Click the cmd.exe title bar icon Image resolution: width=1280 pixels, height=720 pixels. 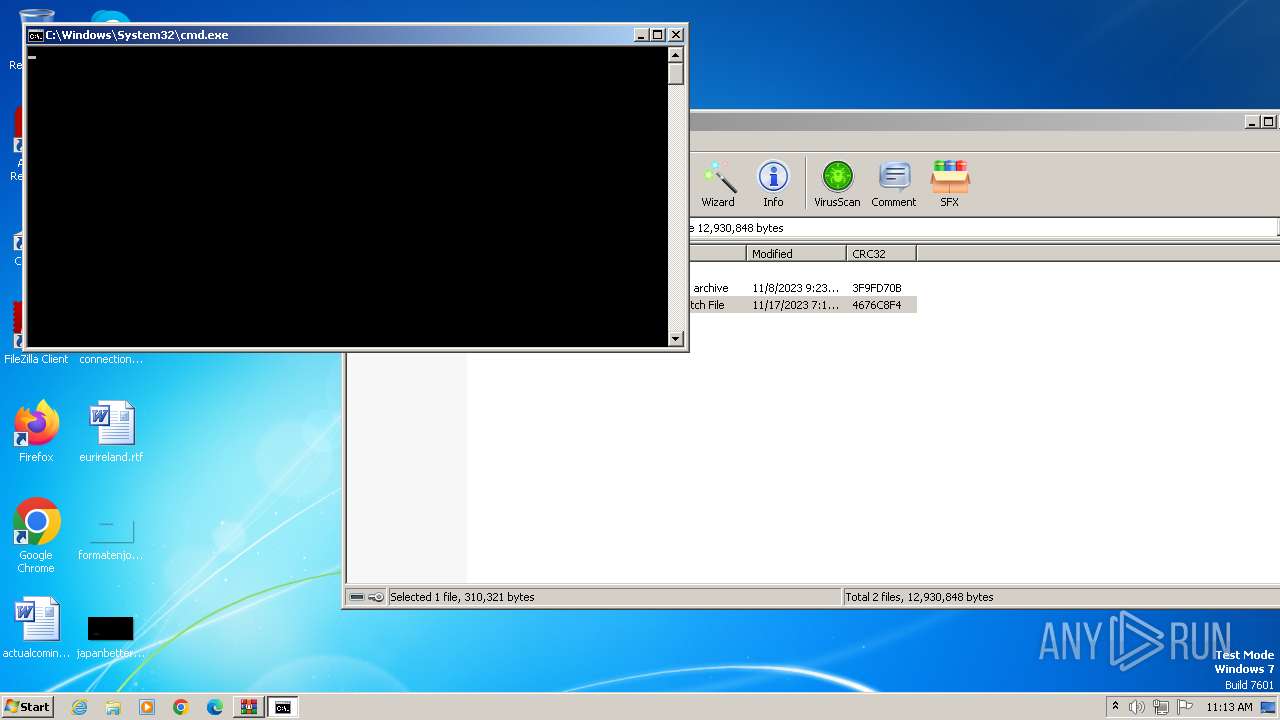tap(35, 35)
